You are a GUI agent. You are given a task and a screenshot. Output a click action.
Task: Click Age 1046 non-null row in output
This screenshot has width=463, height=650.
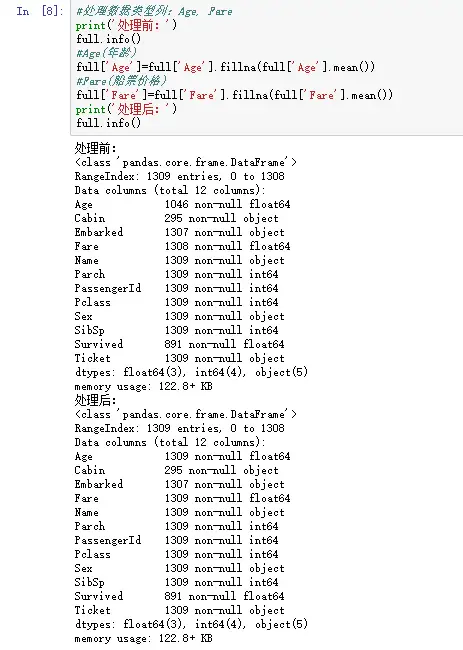point(182,204)
